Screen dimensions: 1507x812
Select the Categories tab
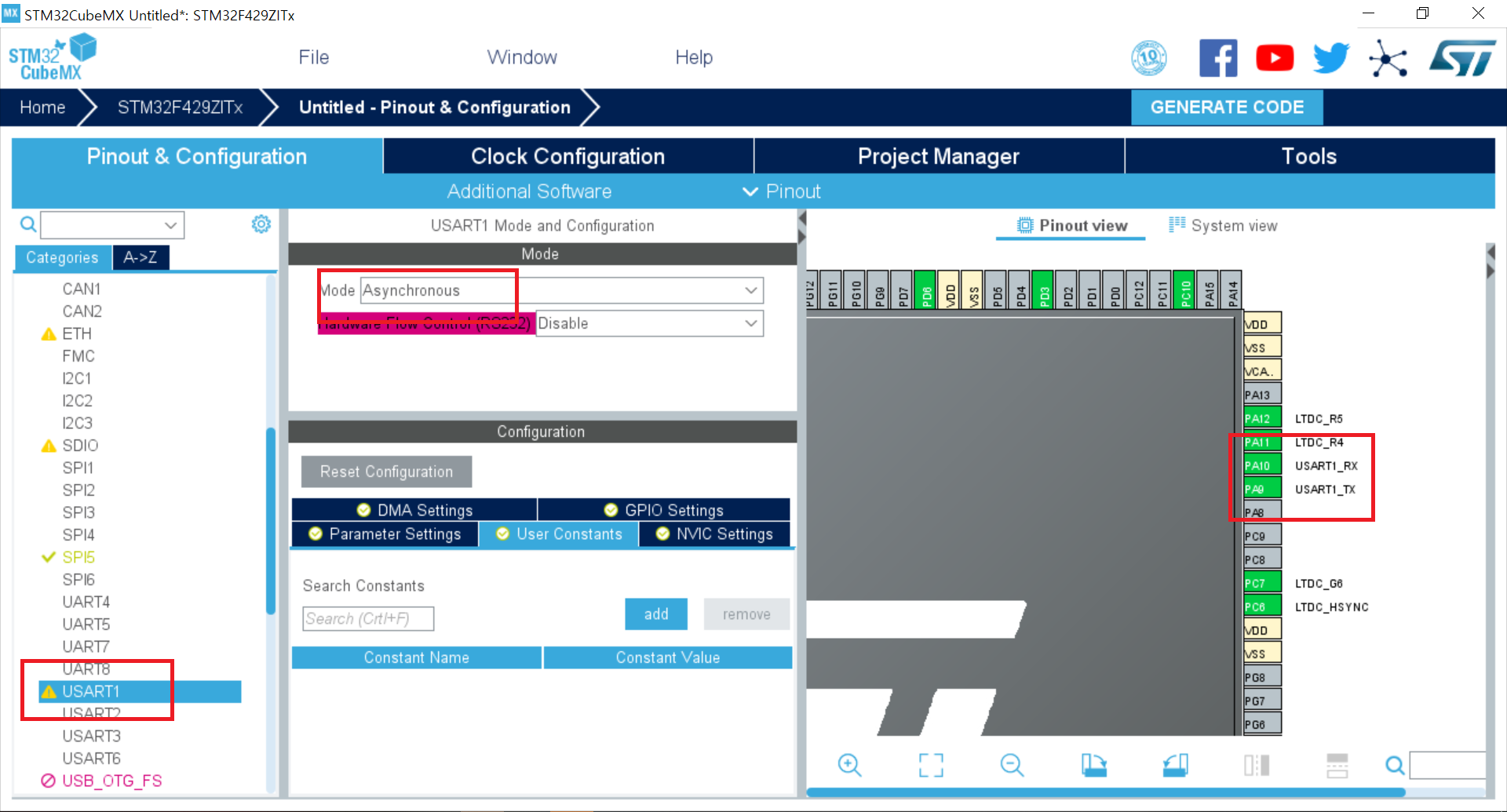62,257
